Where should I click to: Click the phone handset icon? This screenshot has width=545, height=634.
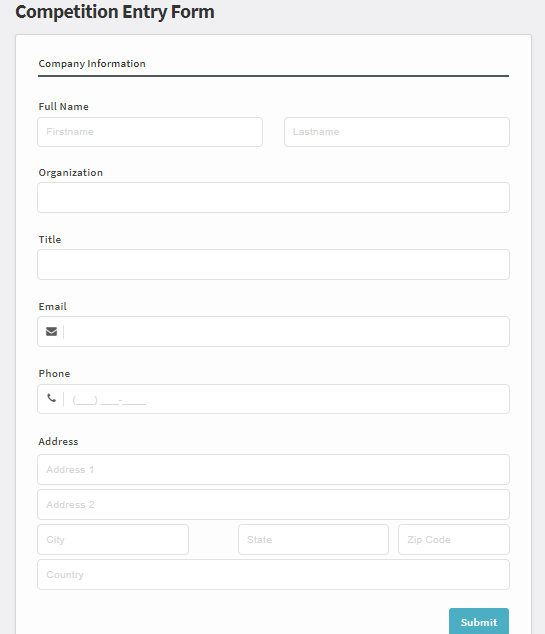point(51,398)
